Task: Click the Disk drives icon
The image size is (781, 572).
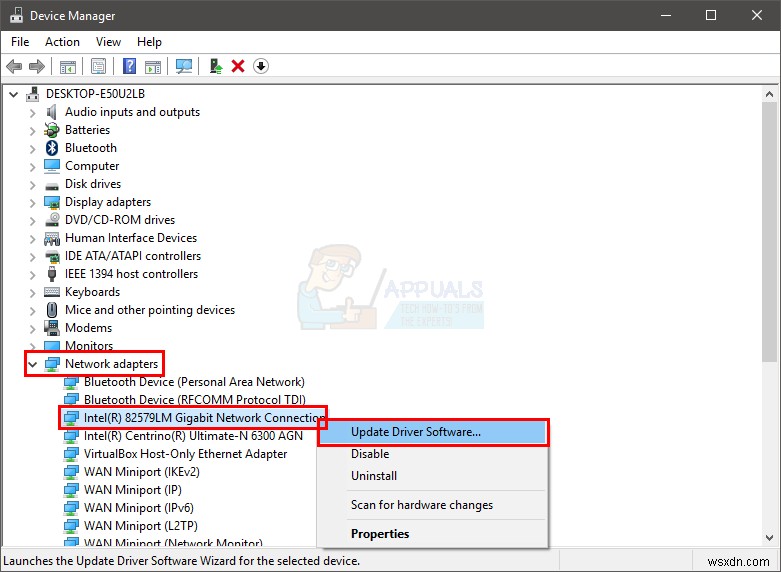Action: 52,185
